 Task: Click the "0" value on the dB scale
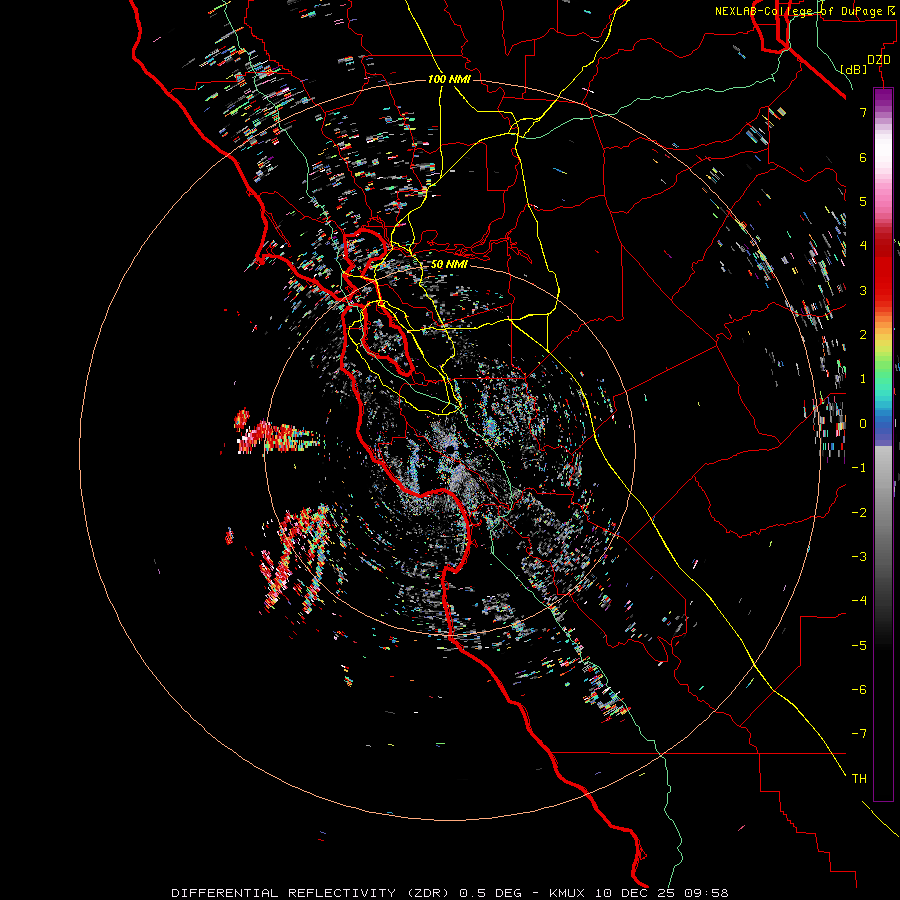(x=863, y=424)
